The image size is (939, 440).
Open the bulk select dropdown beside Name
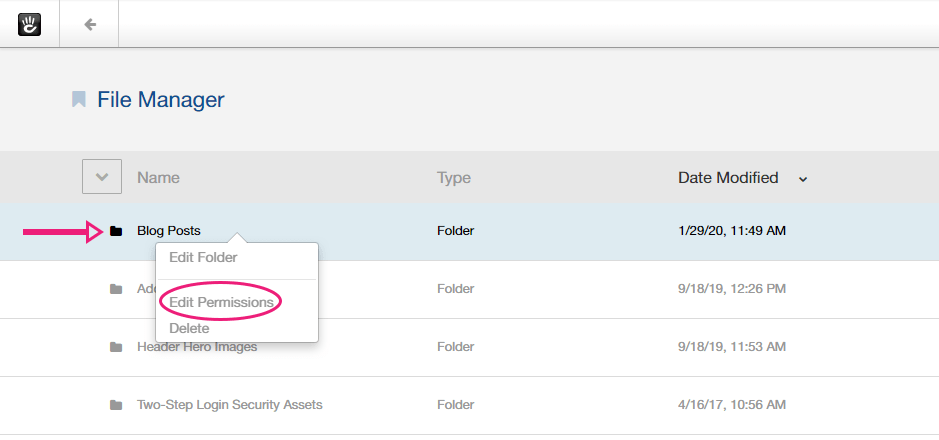coord(102,177)
